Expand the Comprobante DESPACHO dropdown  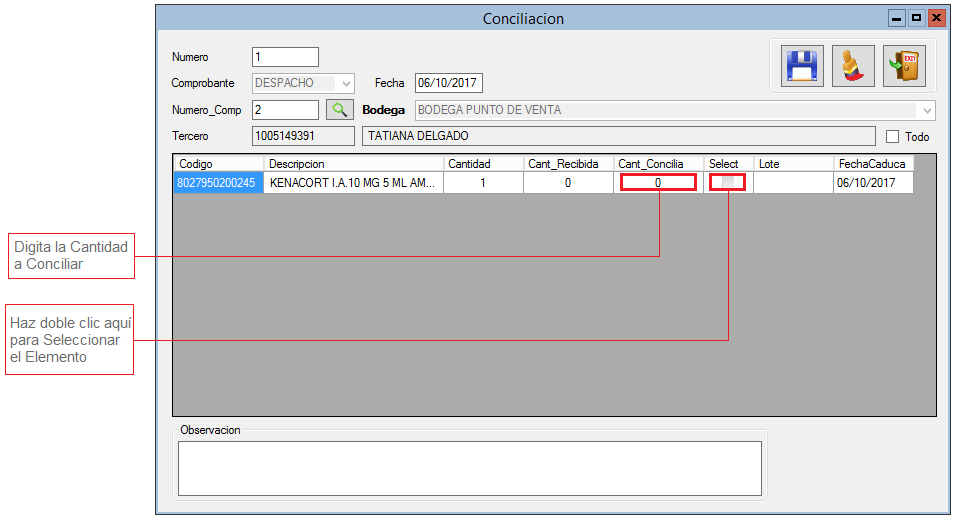[x=346, y=84]
